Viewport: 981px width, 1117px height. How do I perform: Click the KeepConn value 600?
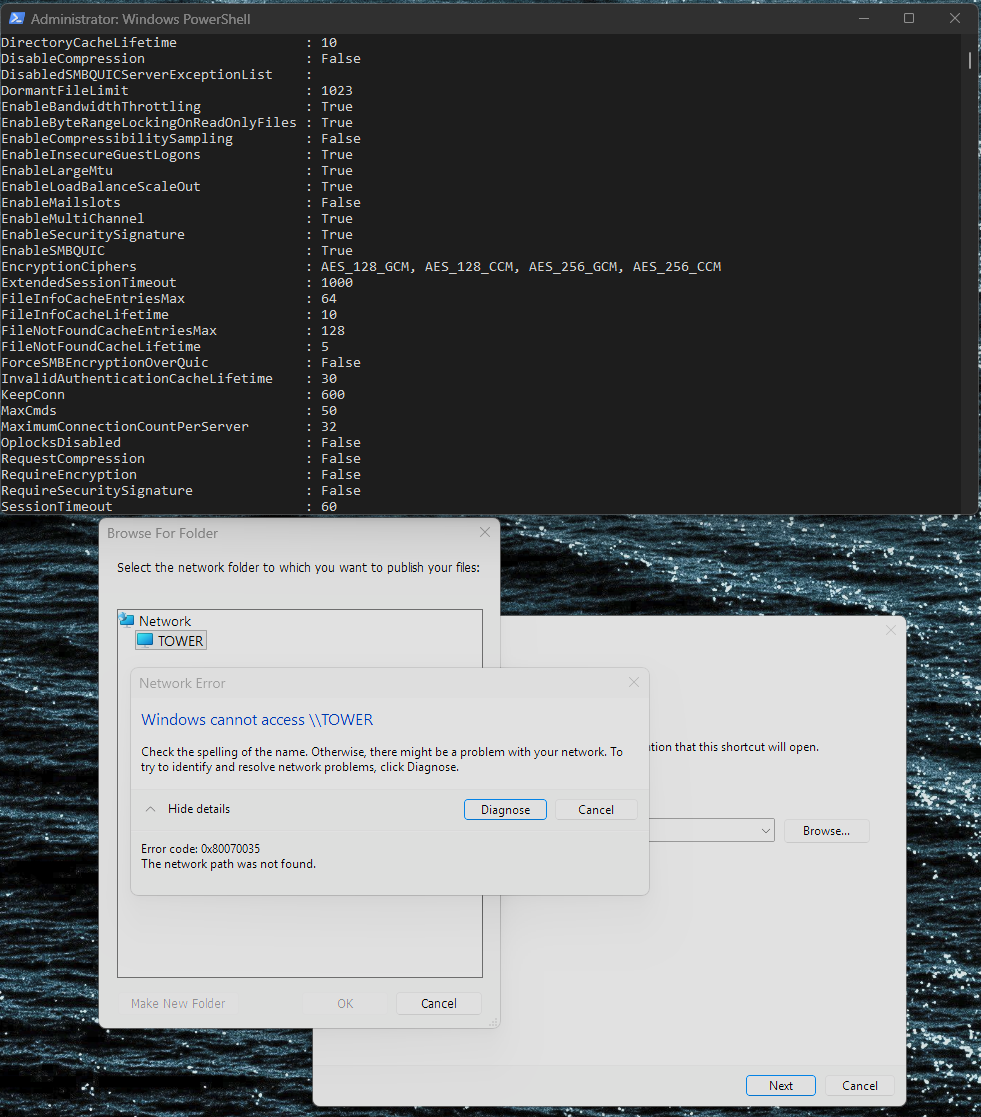[333, 395]
